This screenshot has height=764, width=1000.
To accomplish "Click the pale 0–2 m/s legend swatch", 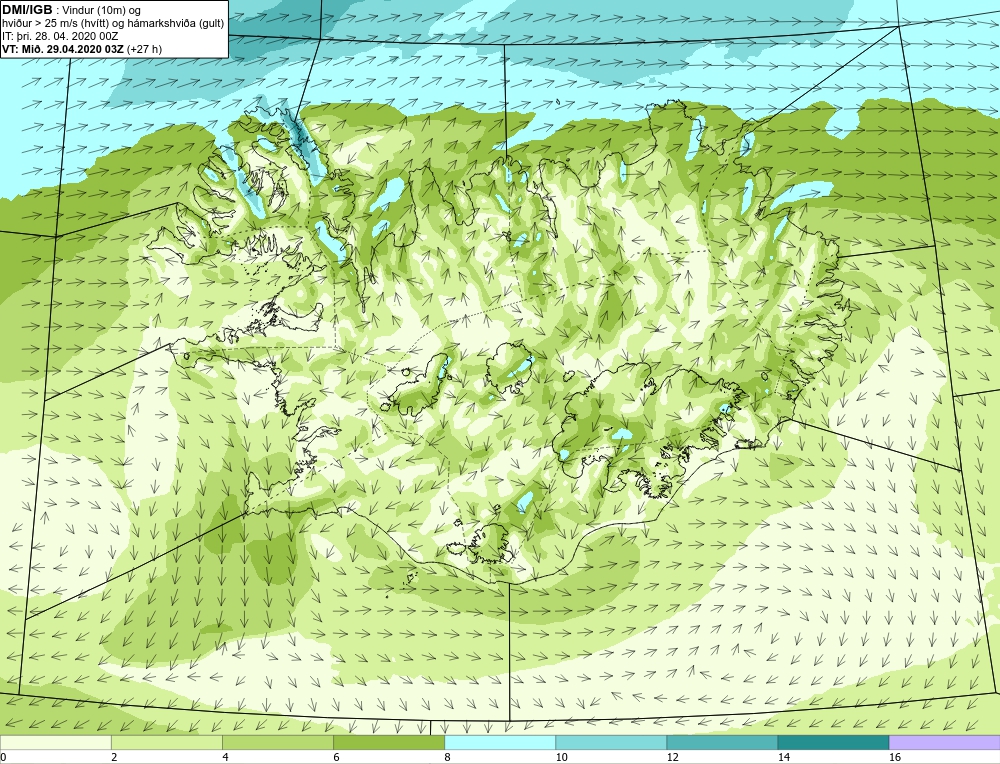I will pos(55,742).
